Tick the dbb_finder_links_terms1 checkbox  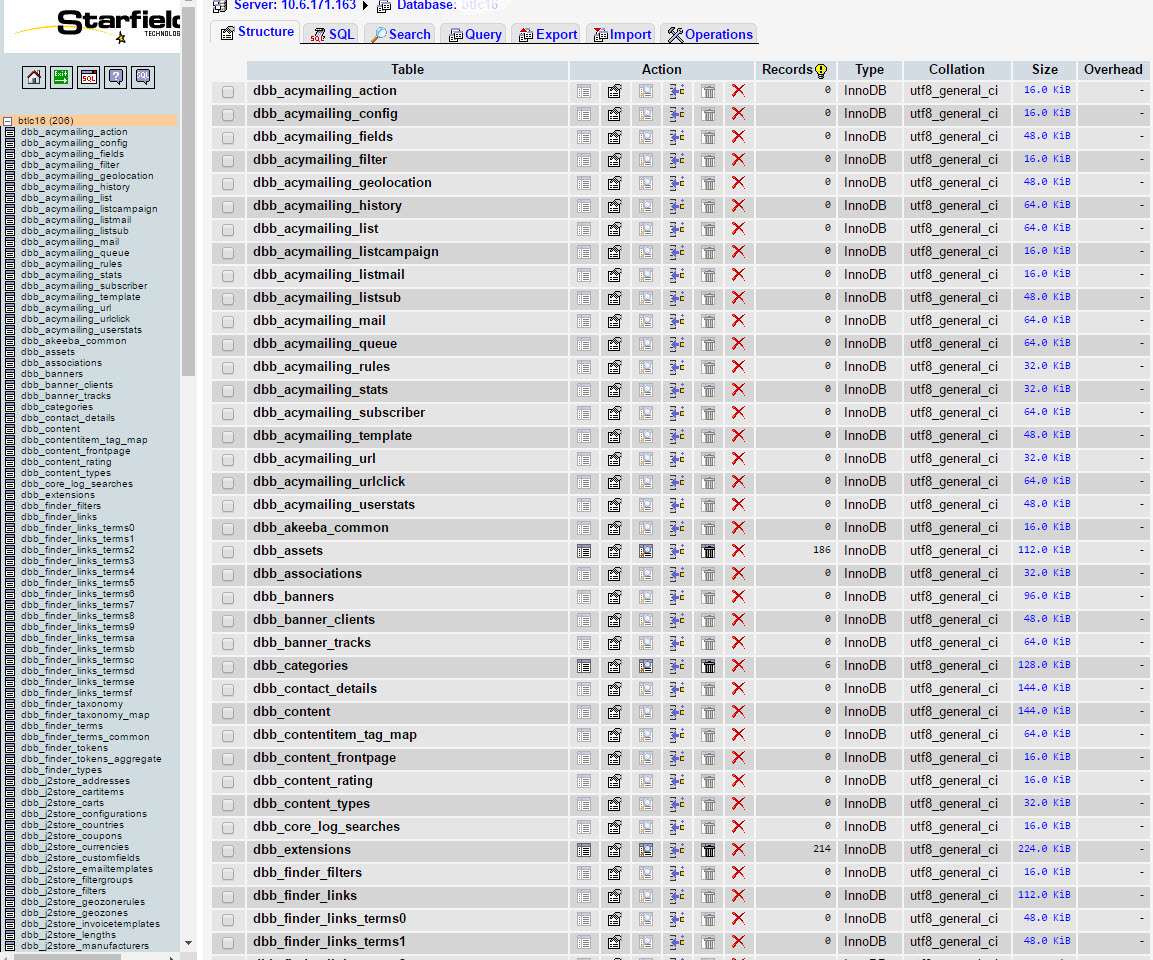pos(228,942)
